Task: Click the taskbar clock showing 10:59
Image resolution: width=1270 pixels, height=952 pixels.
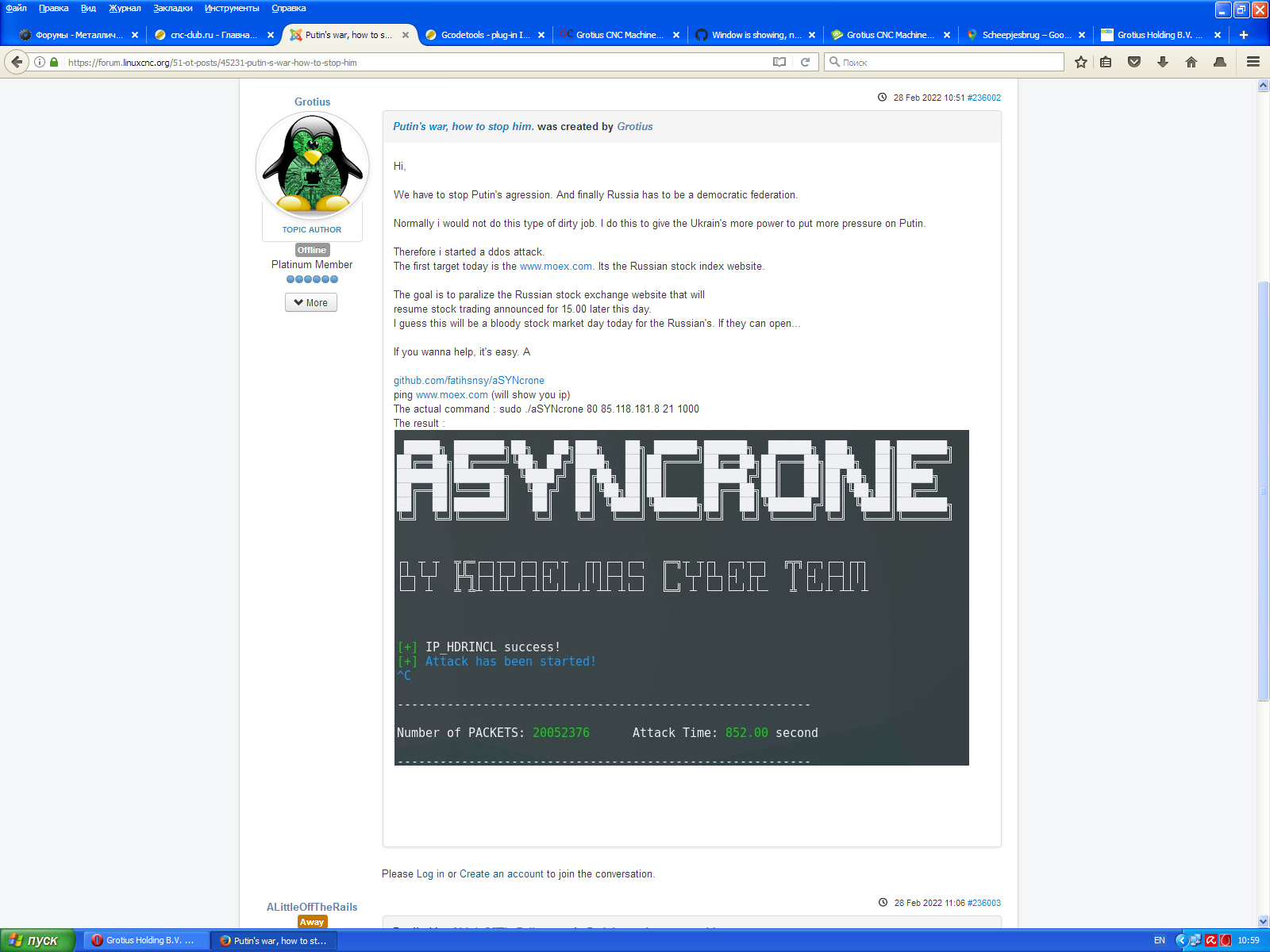Action: [x=1249, y=940]
